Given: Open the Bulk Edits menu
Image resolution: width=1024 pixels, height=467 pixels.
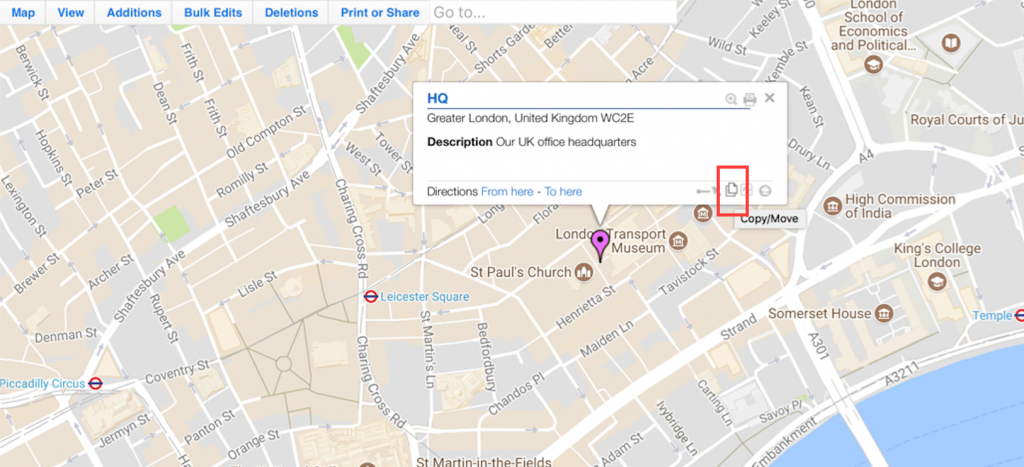Looking at the screenshot, I should coord(213,12).
